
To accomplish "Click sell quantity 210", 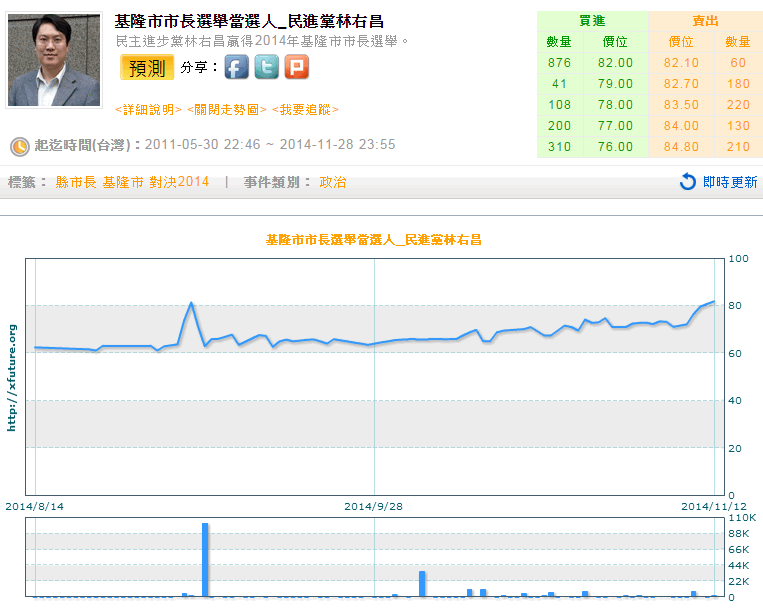I will pyautogui.click(x=738, y=147).
